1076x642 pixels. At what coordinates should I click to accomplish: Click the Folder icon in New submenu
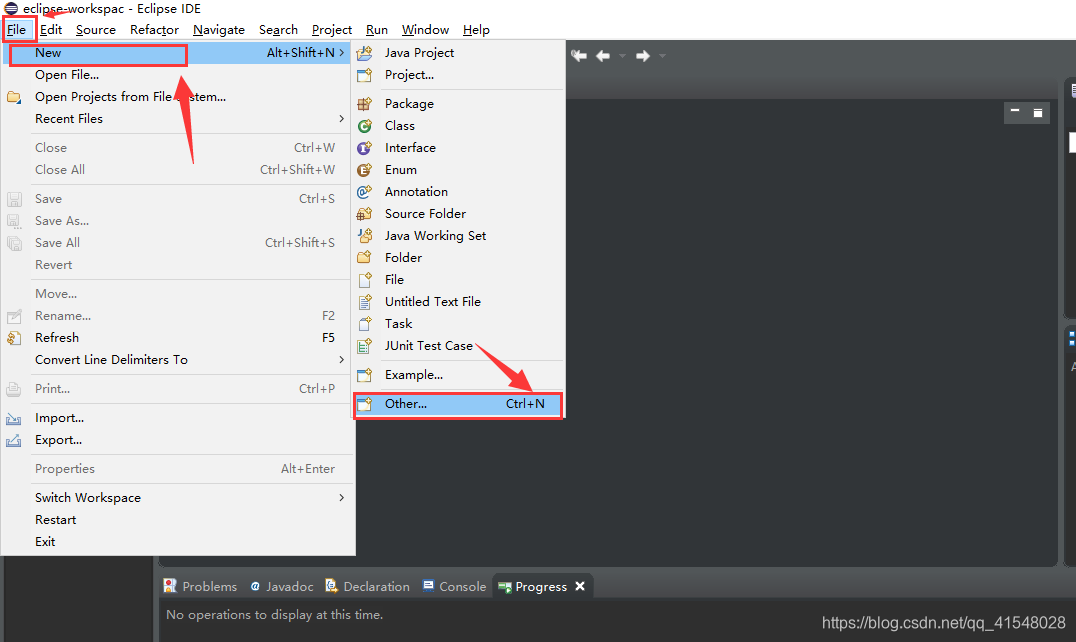point(364,257)
